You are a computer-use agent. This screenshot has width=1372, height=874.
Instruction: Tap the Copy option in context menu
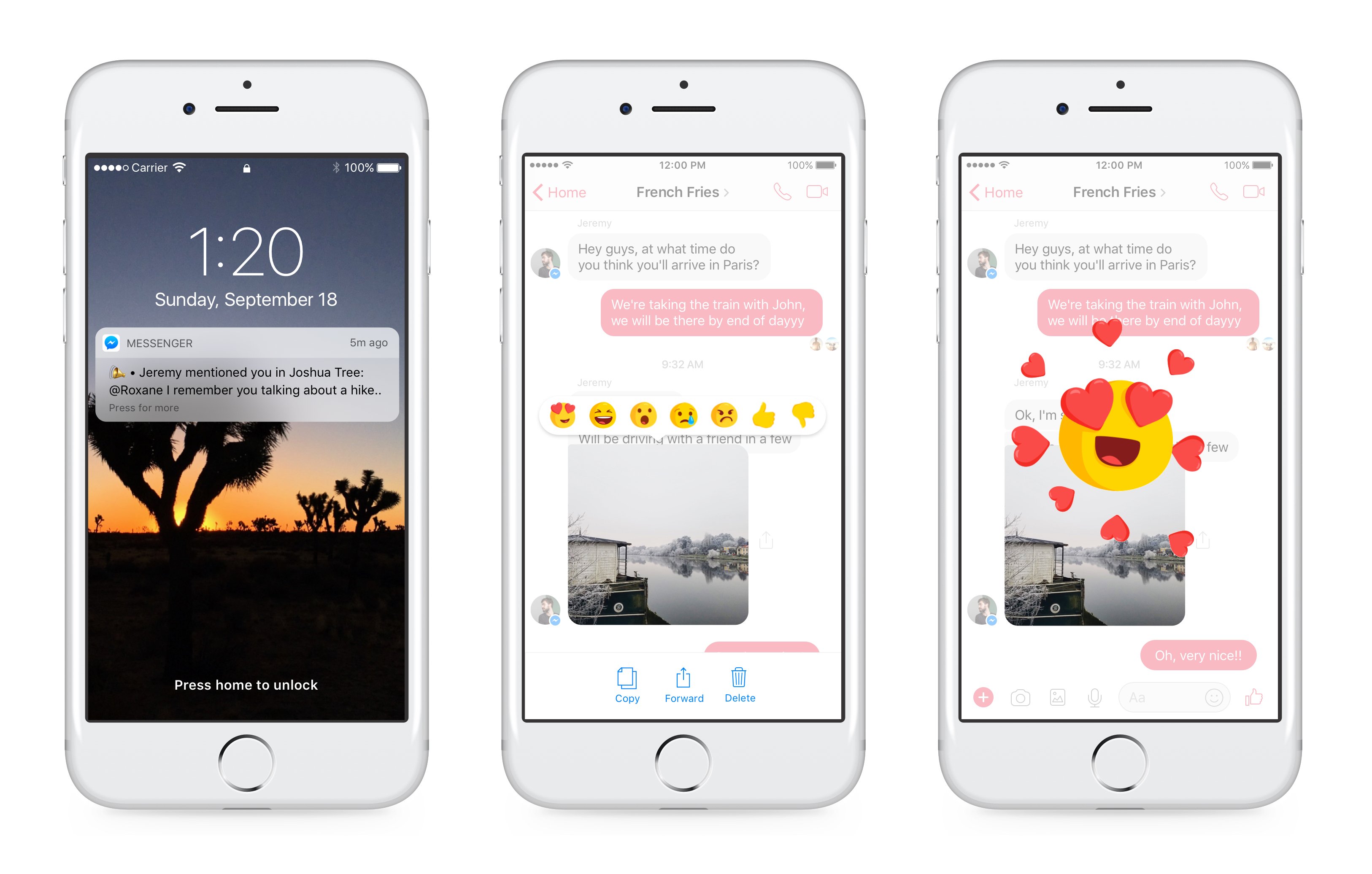pyautogui.click(x=625, y=693)
